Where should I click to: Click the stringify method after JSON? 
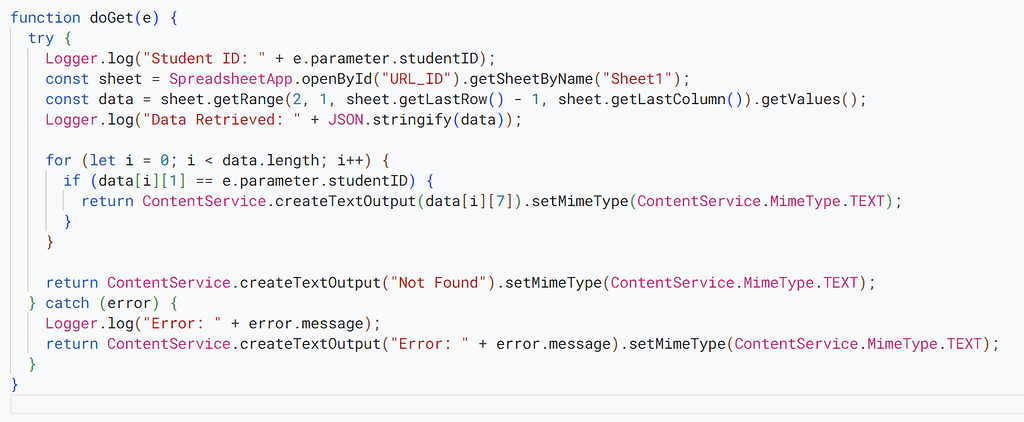[404, 120]
